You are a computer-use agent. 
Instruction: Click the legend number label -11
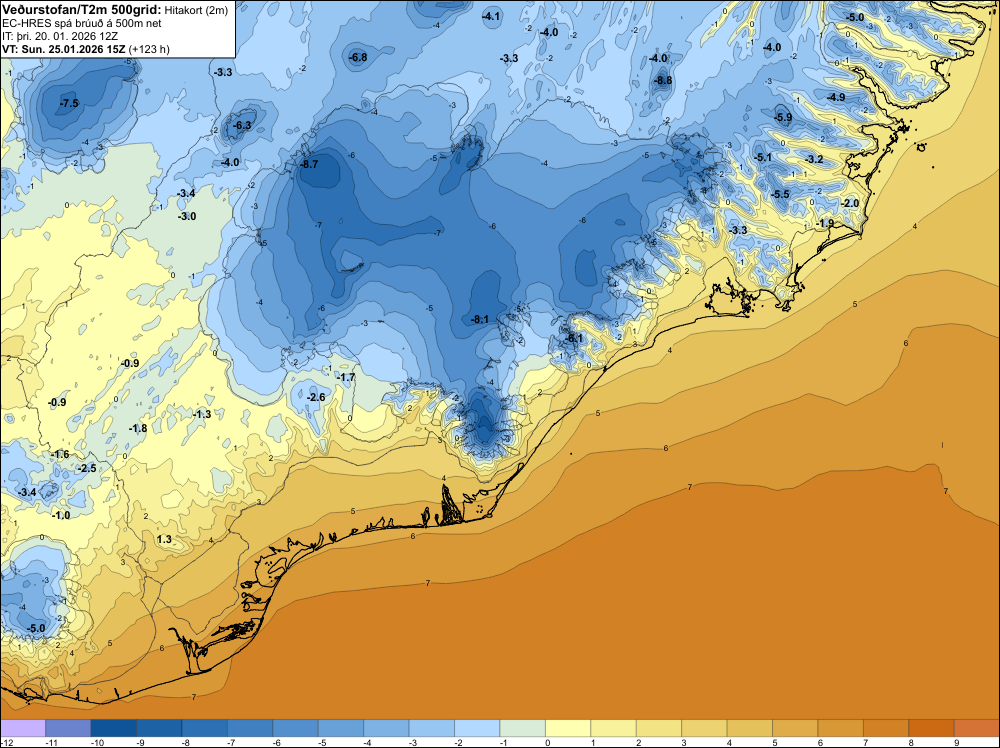tap(52, 742)
